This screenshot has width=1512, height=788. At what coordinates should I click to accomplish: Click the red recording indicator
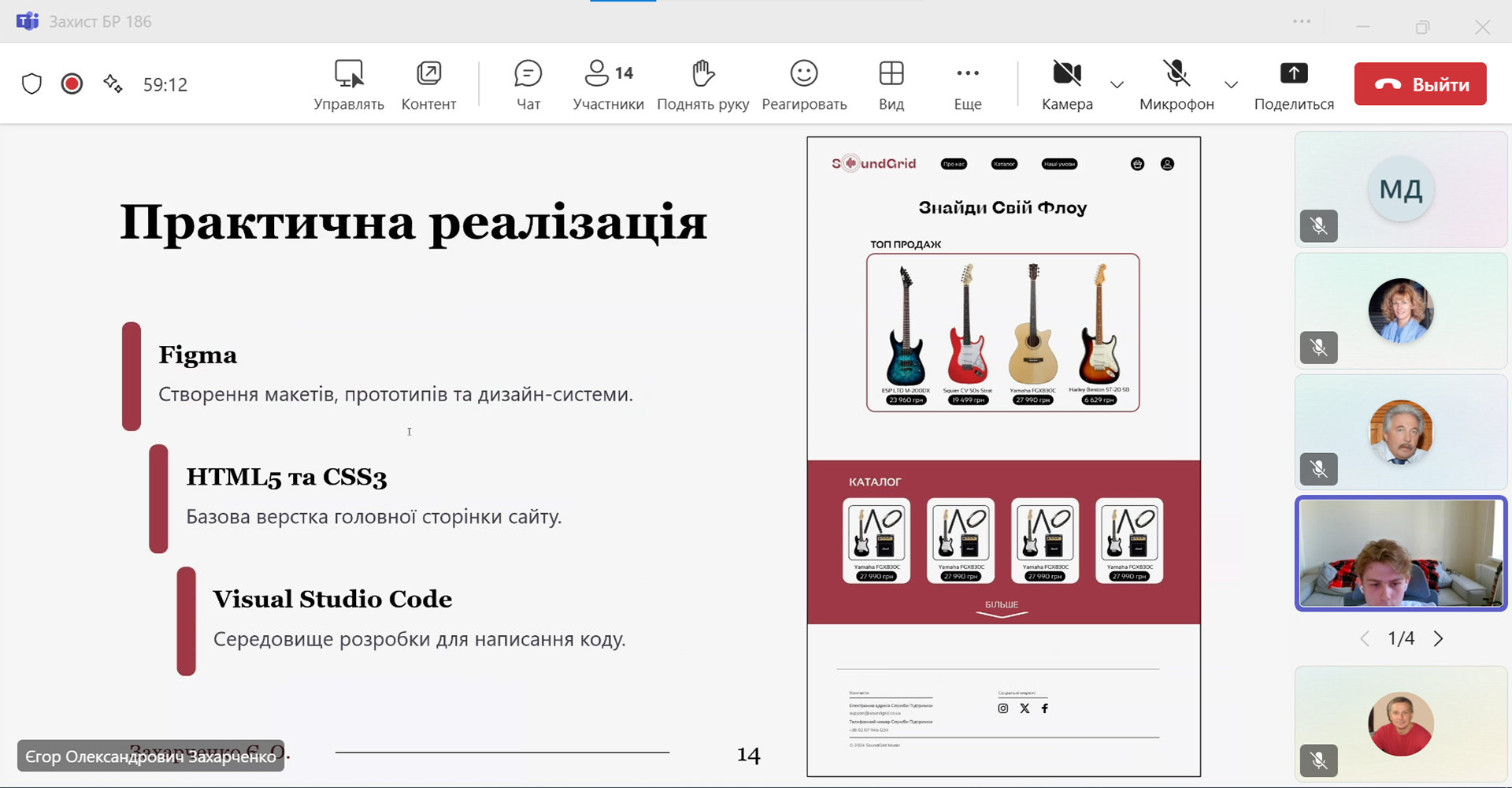(x=72, y=84)
